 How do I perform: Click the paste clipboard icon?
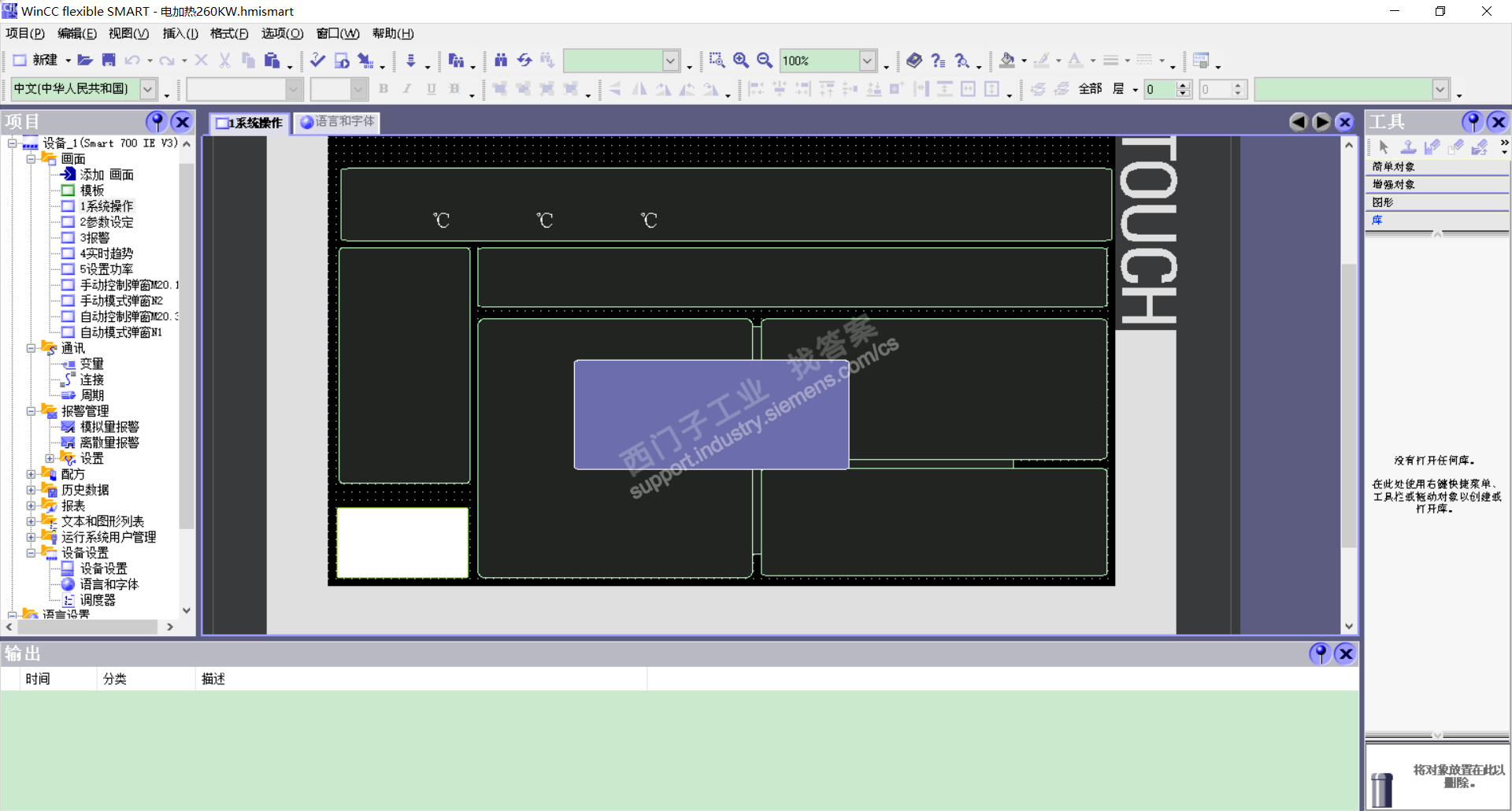pos(272,60)
